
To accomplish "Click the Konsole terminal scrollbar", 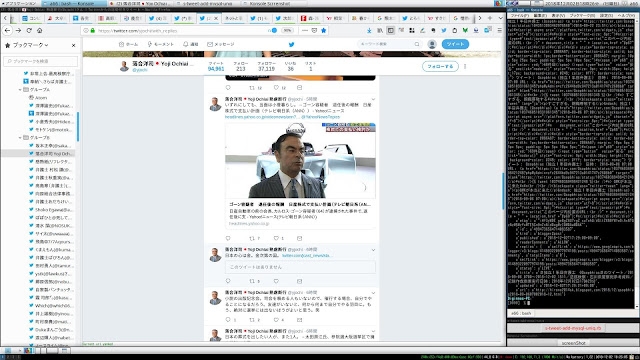I will tap(637, 163).
